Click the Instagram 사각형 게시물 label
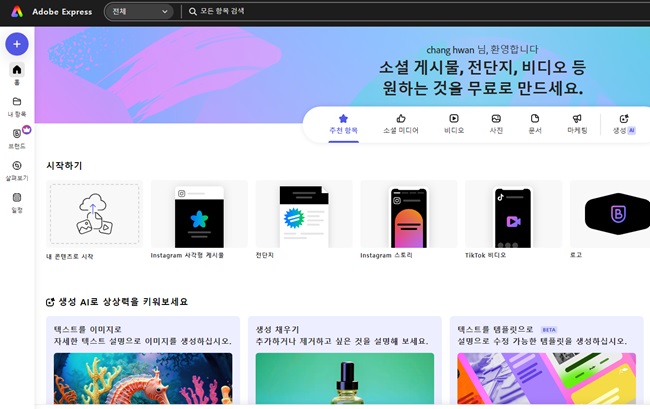 187,255
